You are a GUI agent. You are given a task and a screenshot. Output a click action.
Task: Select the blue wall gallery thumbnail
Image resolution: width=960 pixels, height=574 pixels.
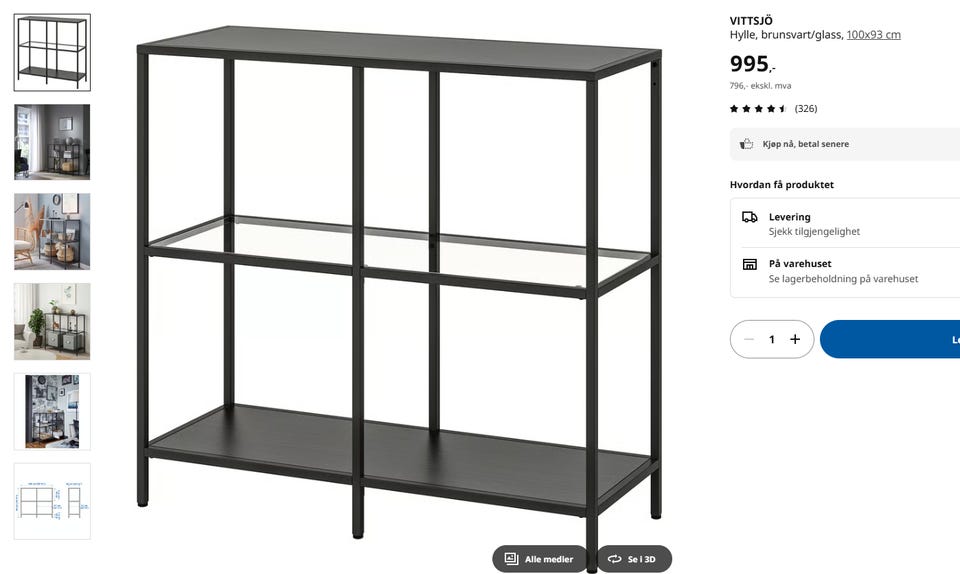coord(52,411)
